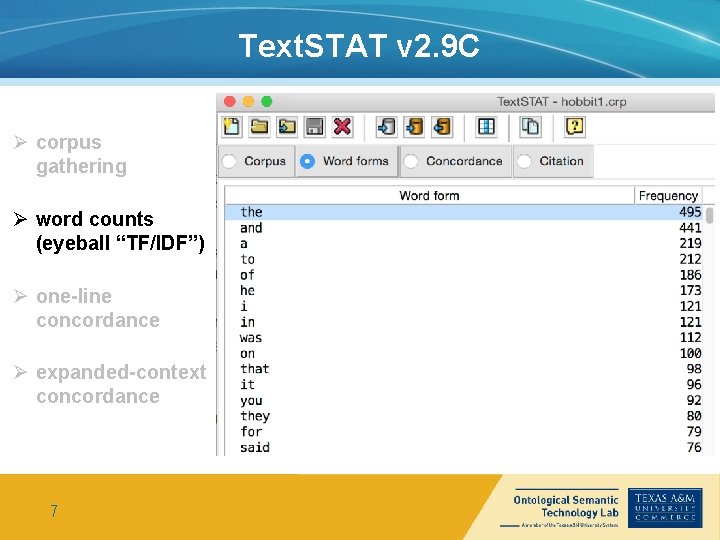Click the slide page number 7
This screenshot has height=540, width=720.
54,511
